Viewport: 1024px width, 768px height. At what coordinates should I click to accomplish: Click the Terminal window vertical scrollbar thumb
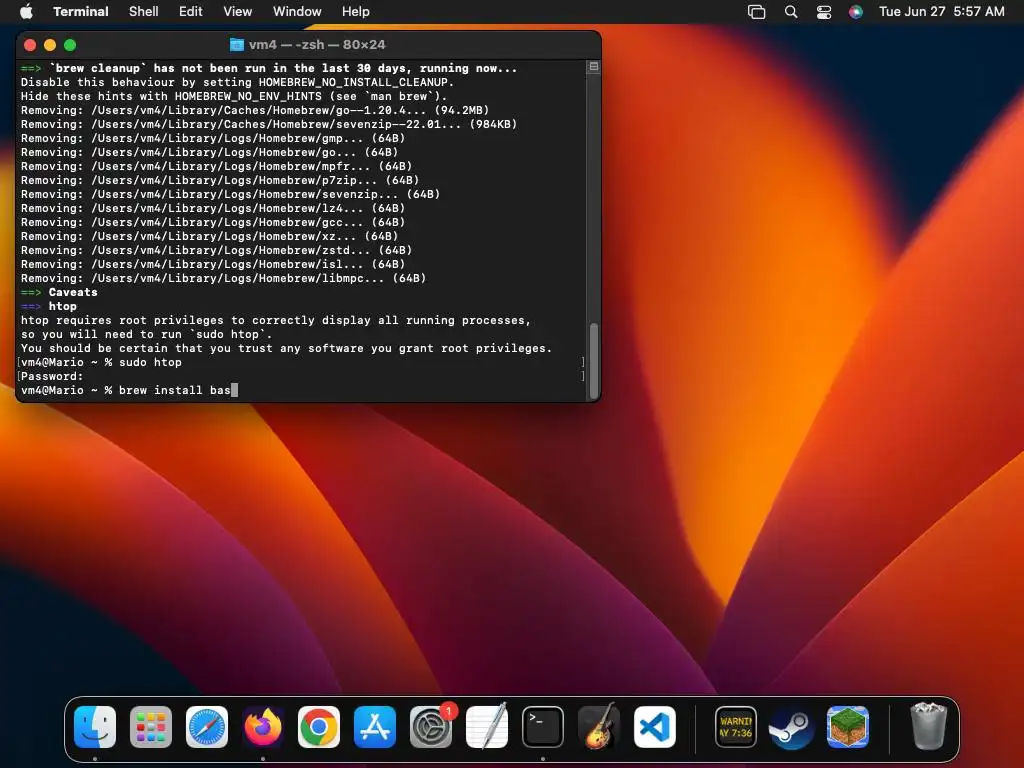[x=594, y=360]
